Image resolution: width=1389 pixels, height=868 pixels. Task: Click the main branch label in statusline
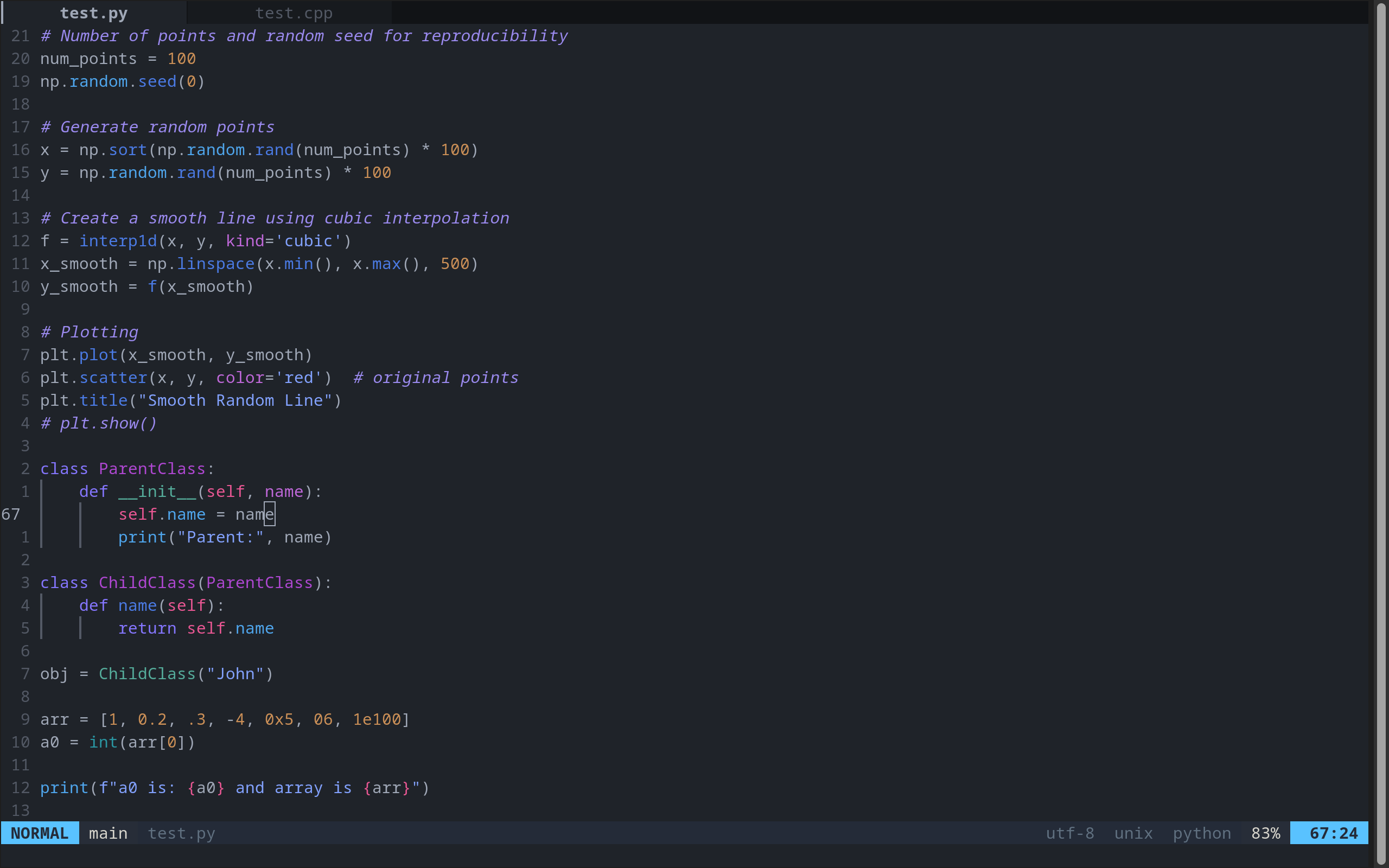(x=108, y=833)
